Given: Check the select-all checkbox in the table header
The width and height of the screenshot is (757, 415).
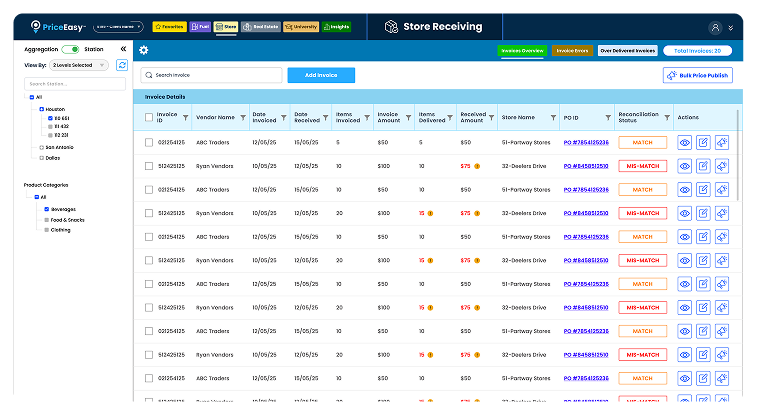Looking at the screenshot, I should [149, 118].
